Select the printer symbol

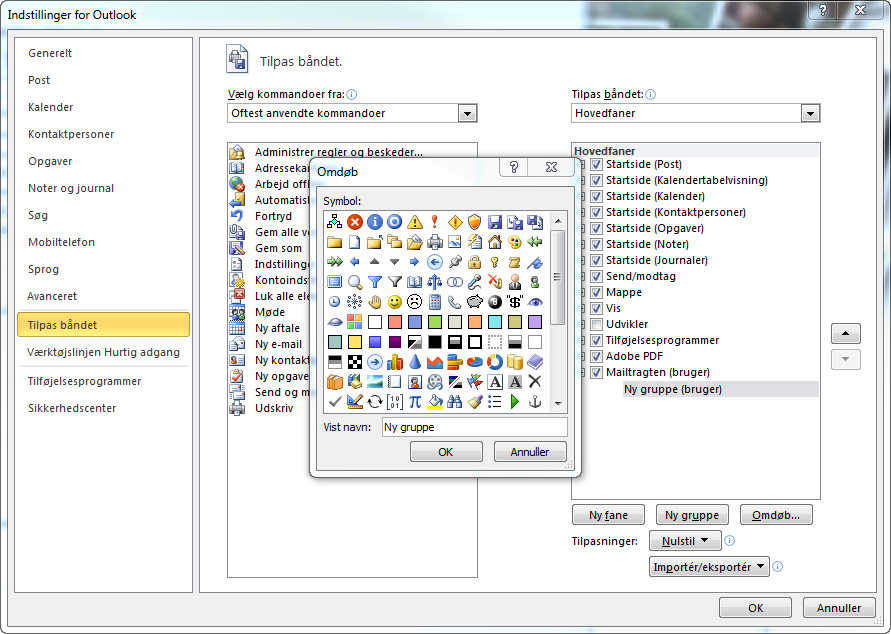point(435,241)
